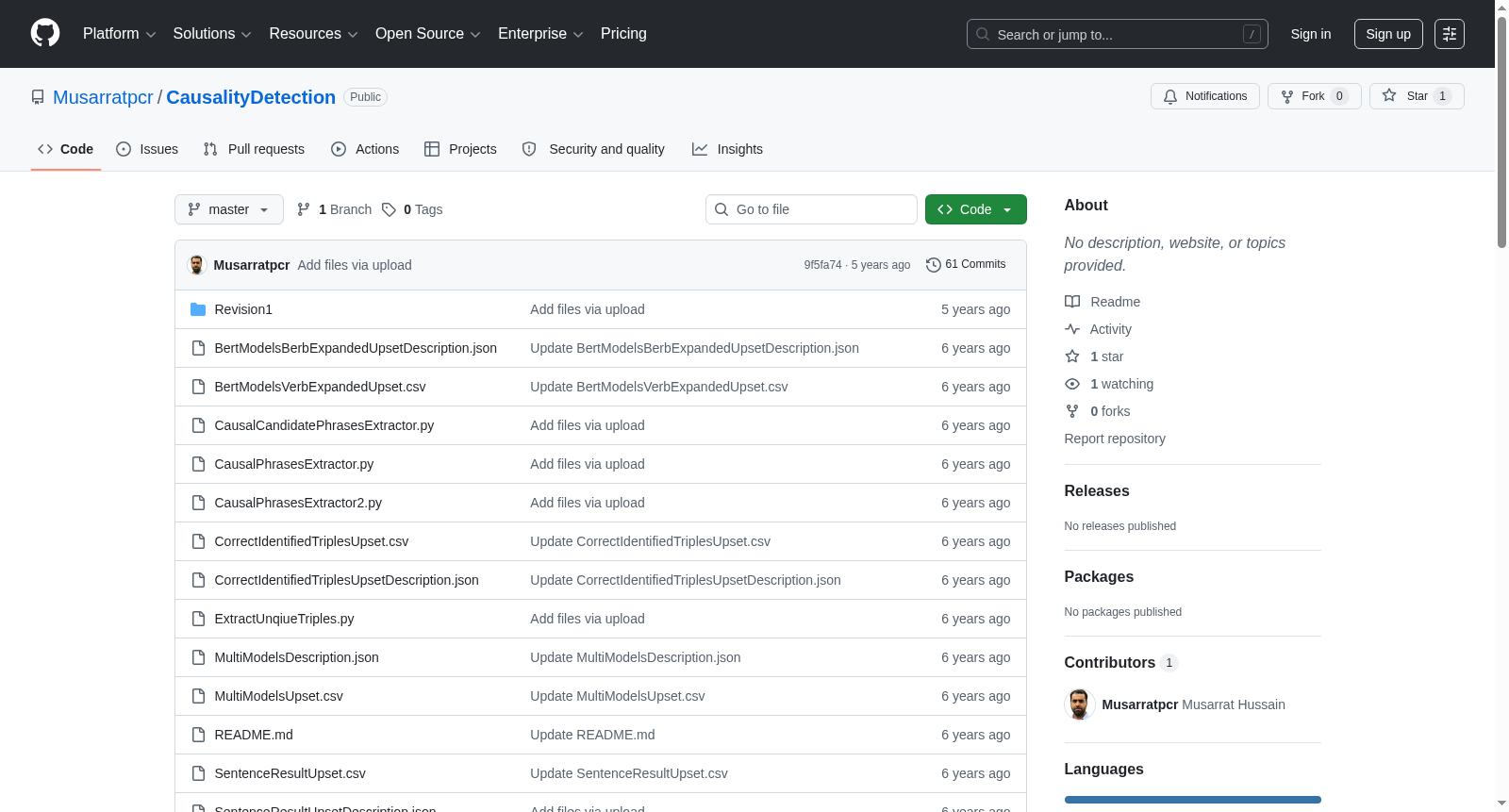The height and width of the screenshot is (812, 1509).
Task: Open the Revision1 folder
Action: pyautogui.click(x=243, y=309)
